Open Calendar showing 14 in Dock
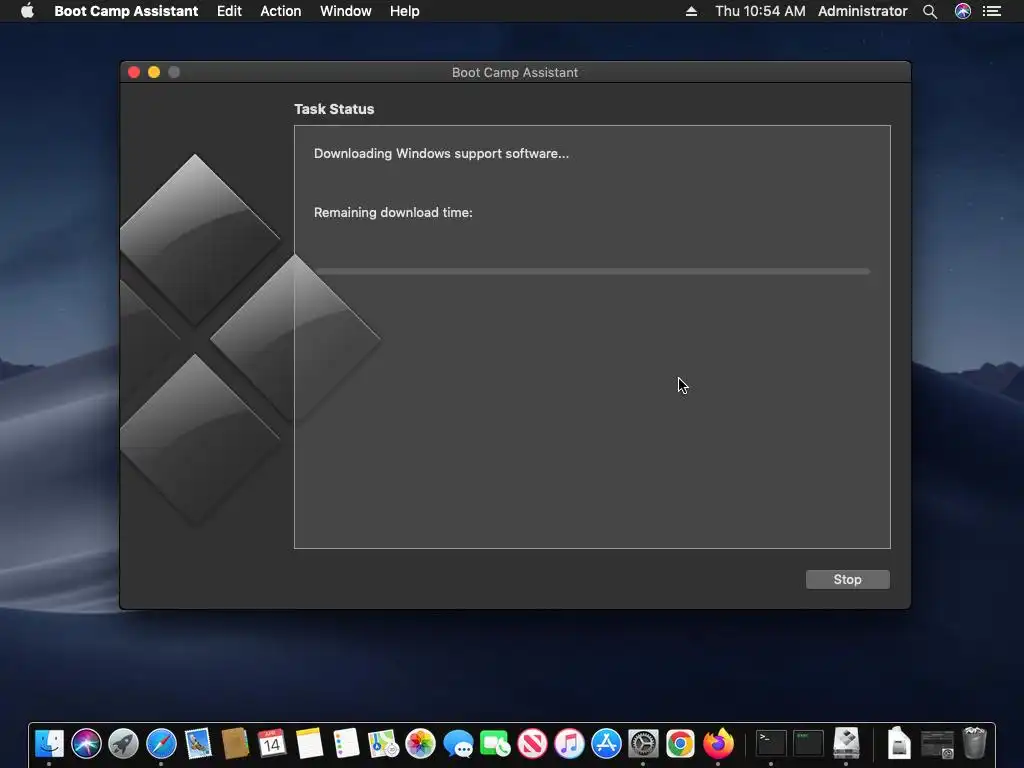 click(x=272, y=743)
